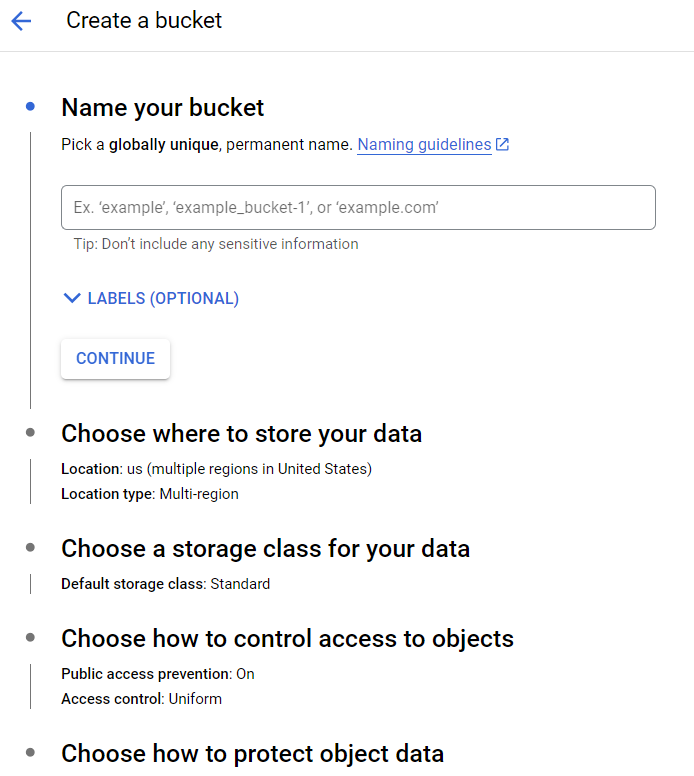Screen dimensions: 694x776
Task: Click the bullet beside Choose where to store data
Action: (31, 433)
